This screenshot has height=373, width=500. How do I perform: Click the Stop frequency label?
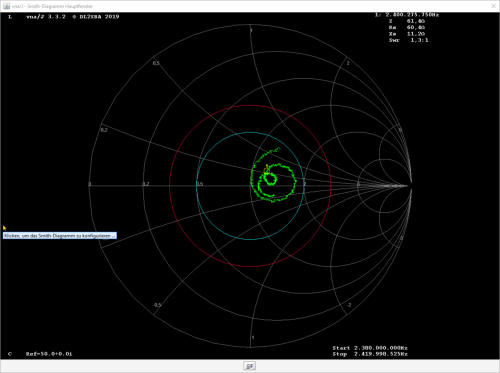click(x=370, y=354)
